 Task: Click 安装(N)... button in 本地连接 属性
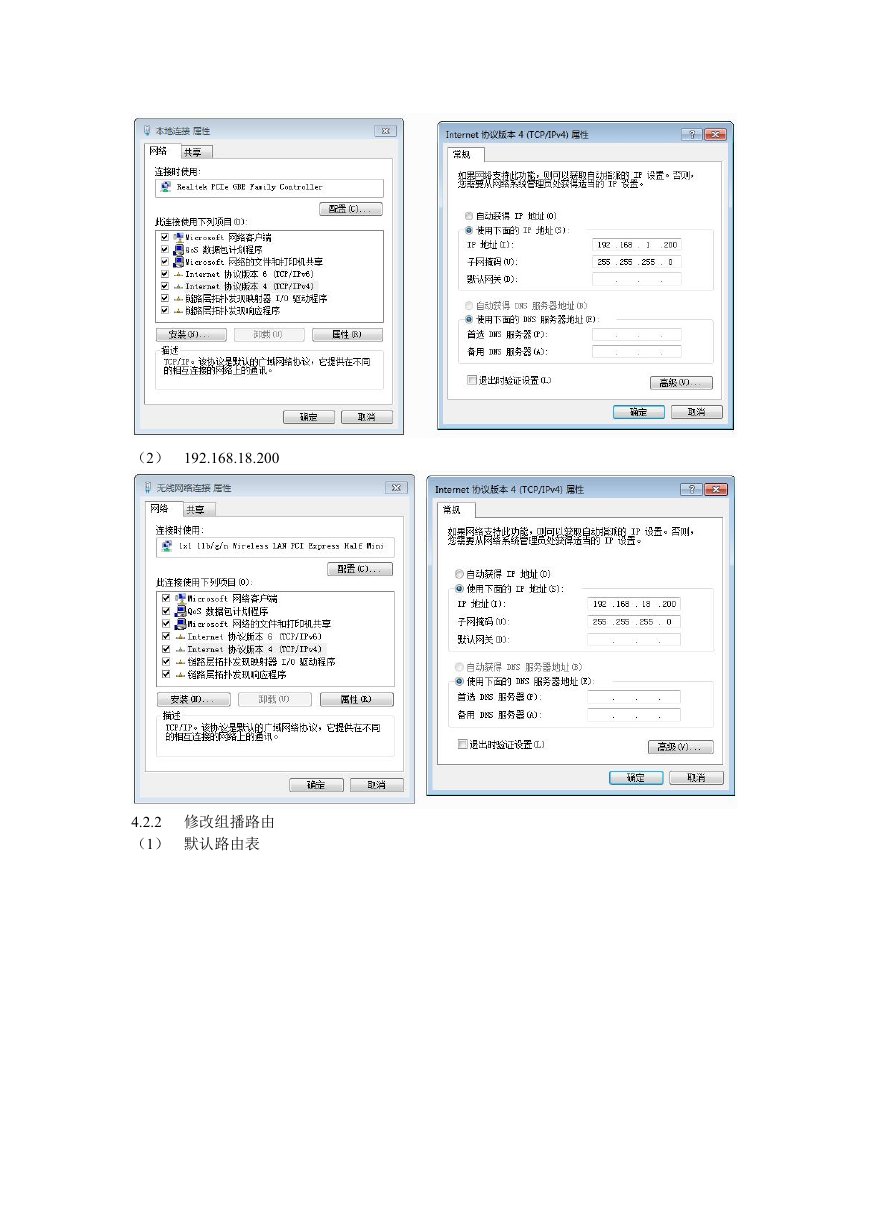point(191,334)
